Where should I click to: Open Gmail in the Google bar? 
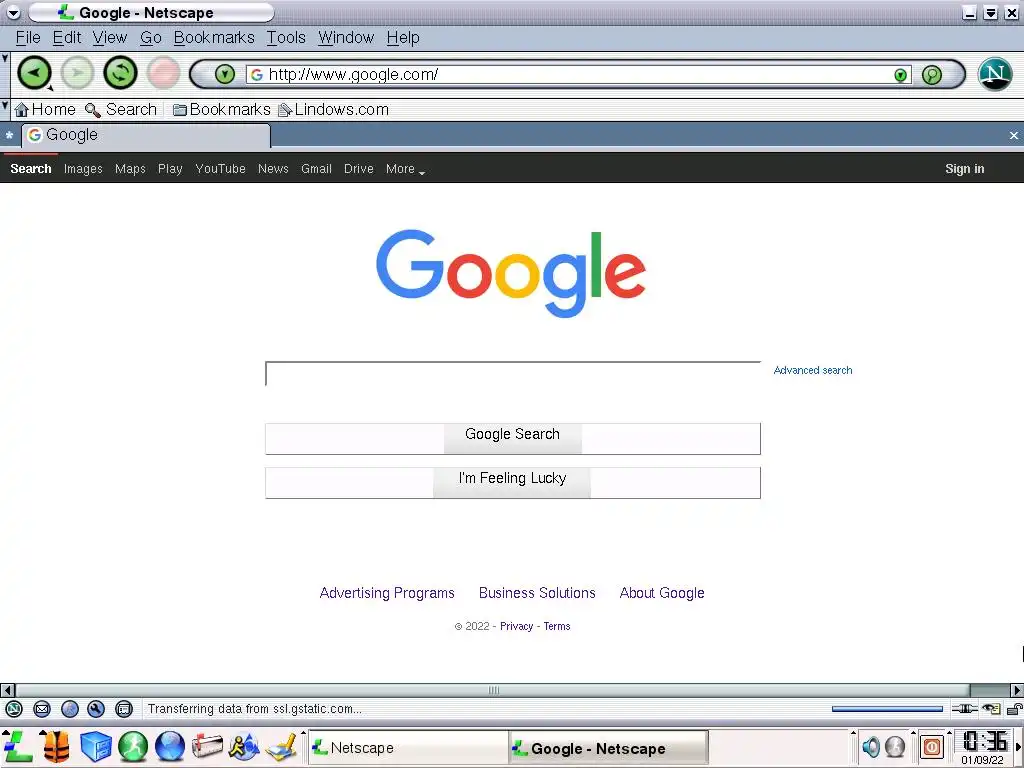point(316,168)
